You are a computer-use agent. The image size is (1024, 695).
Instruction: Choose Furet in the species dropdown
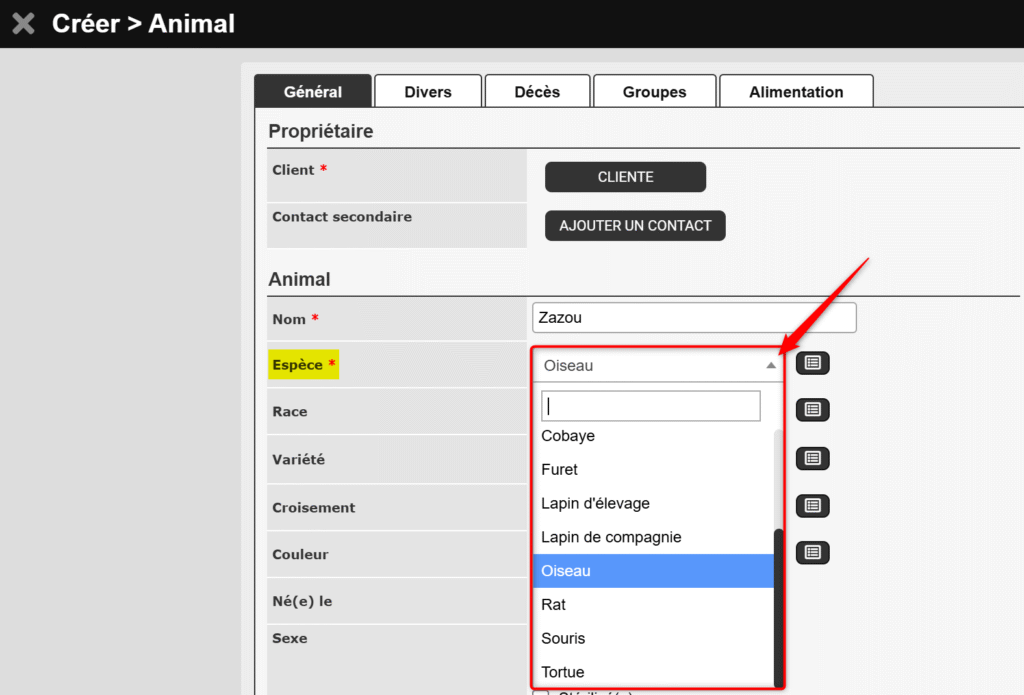[x=560, y=469]
